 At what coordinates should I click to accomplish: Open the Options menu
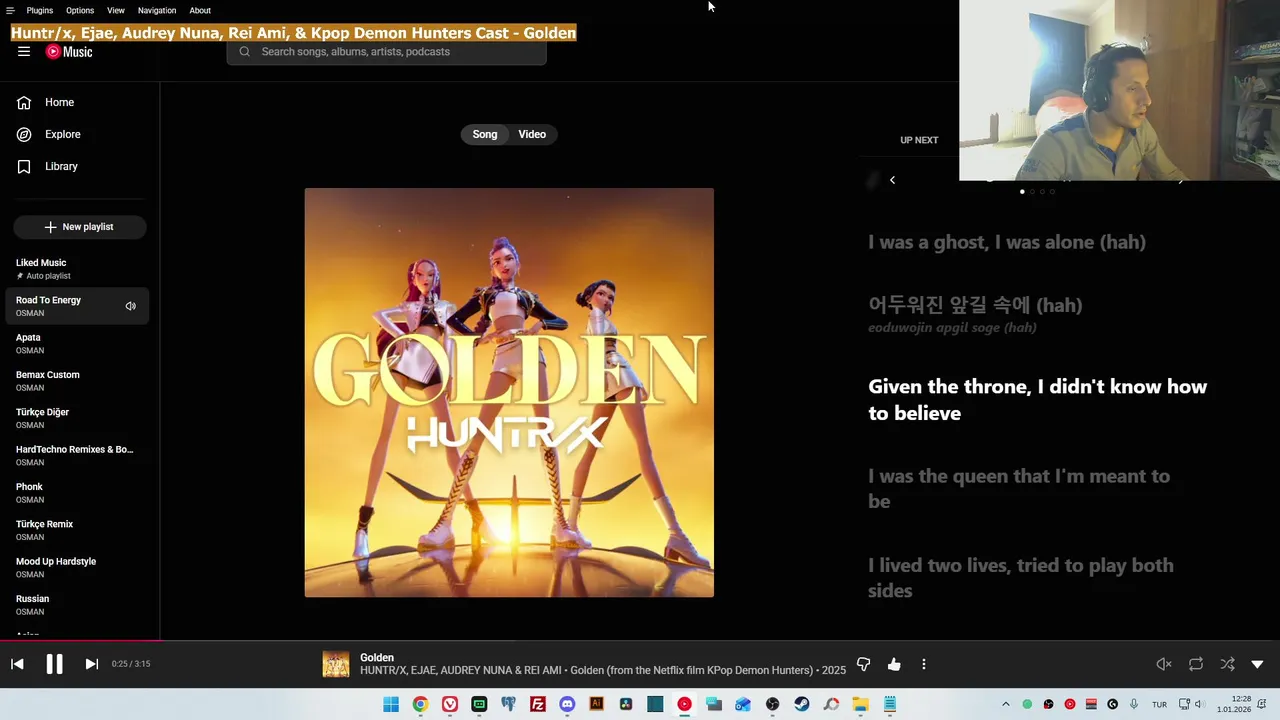[x=80, y=10]
